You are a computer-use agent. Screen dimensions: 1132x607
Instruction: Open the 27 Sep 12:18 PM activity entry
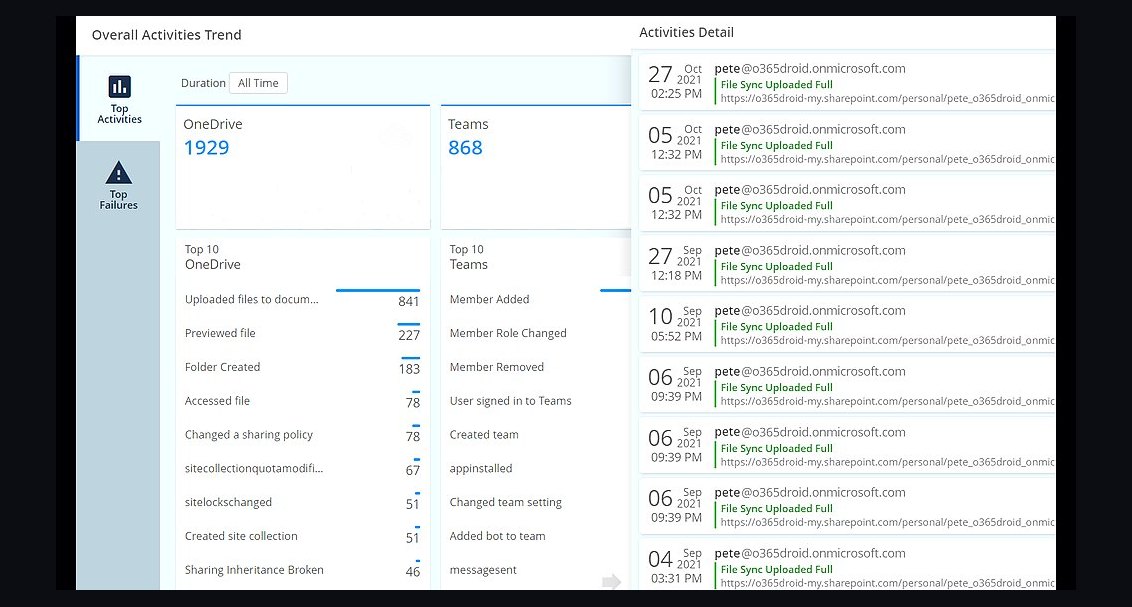click(848, 265)
